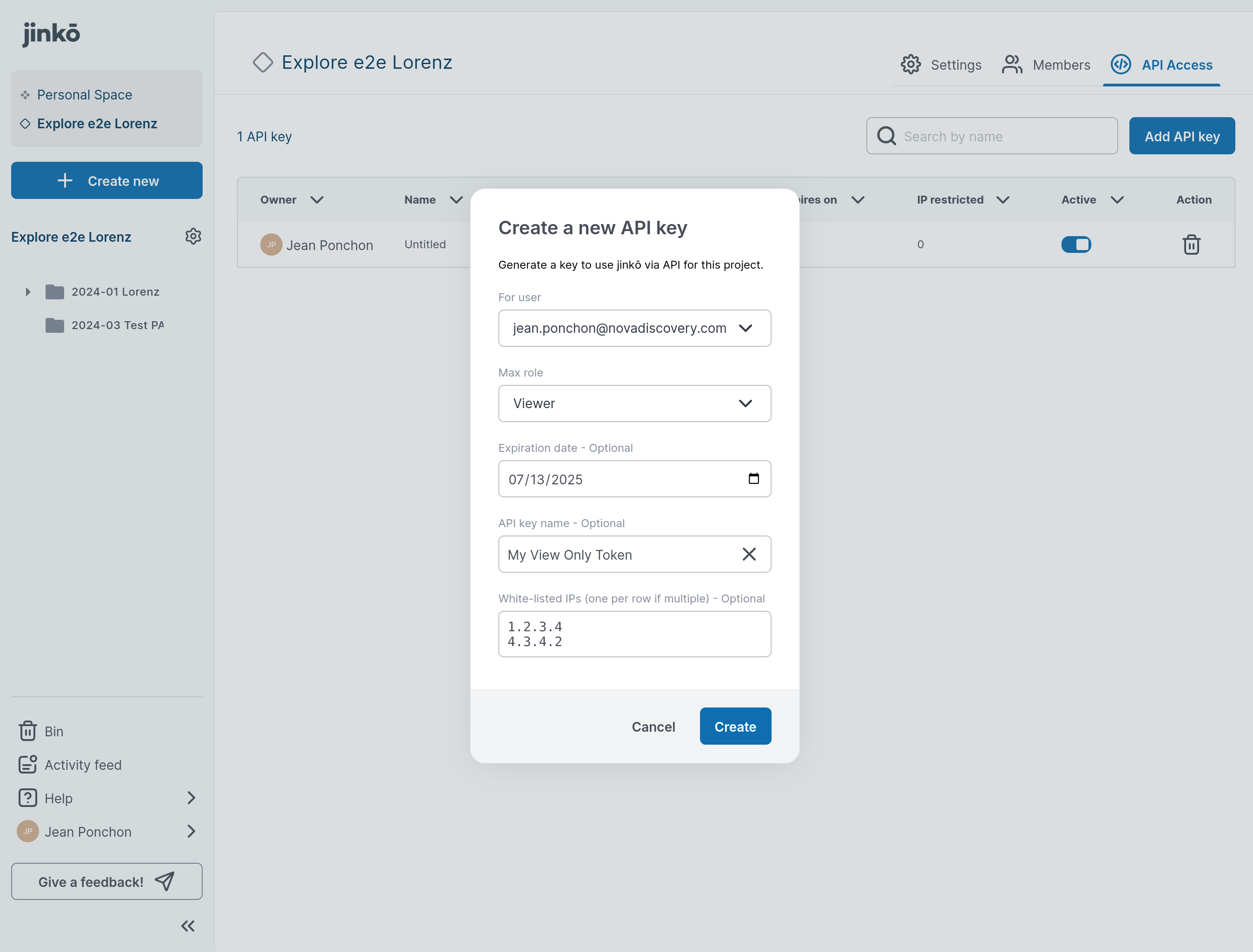1253x952 pixels.
Task: Collapse sidebar with double chevron icon
Action: [187, 926]
